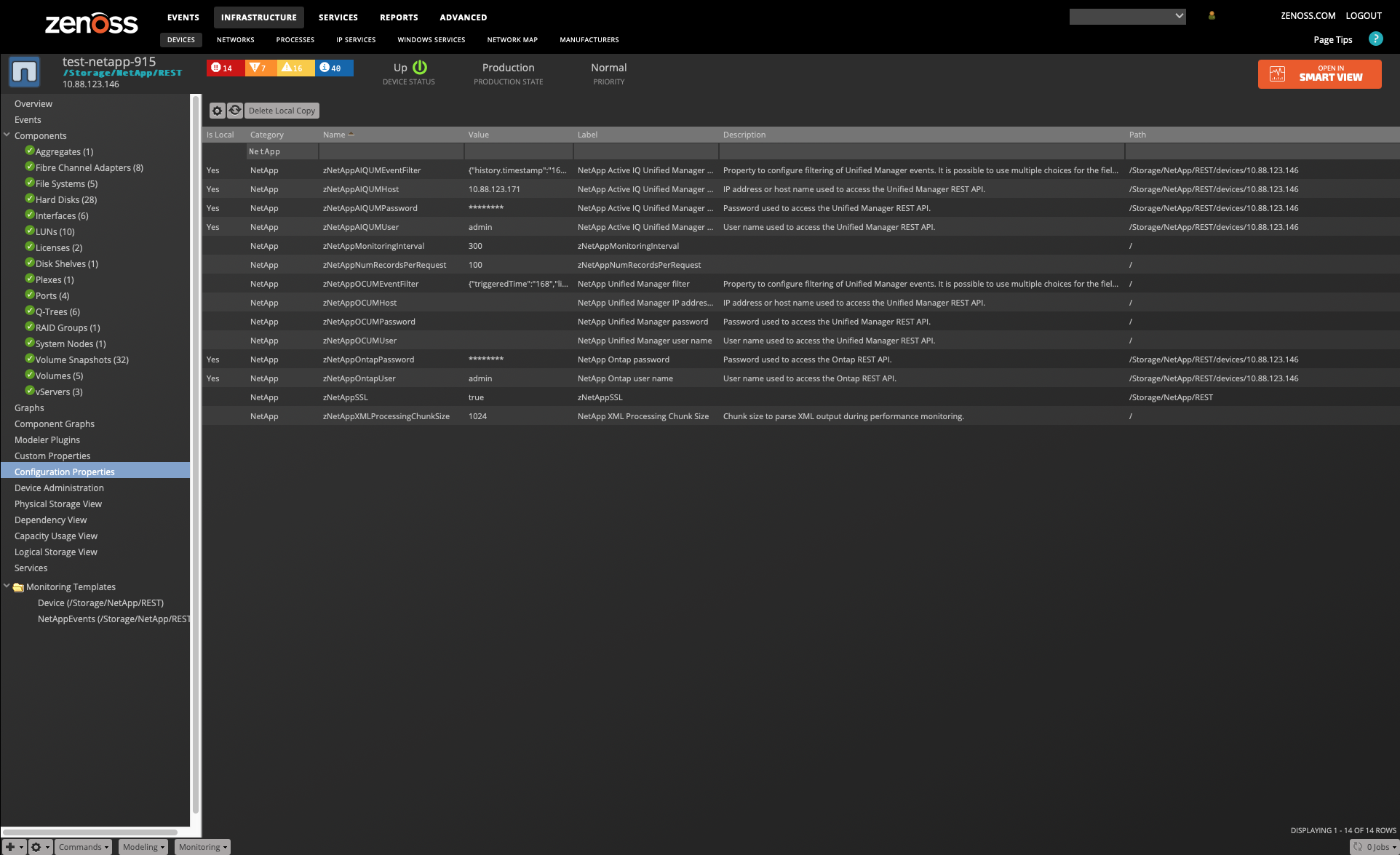Select Custom Properties in left navigation
The width and height of the screenshot is (1400, 855).
[x=52, y=456]
